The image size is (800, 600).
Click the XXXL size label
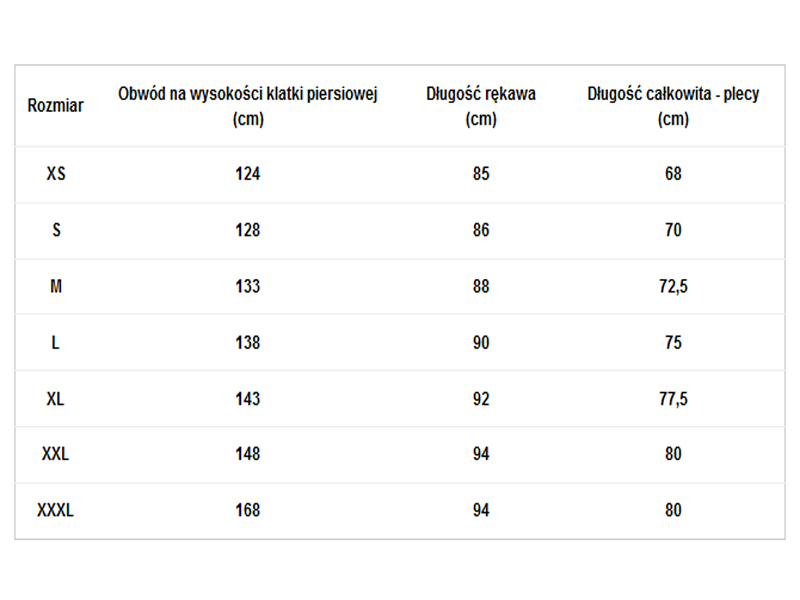point(56,510)
